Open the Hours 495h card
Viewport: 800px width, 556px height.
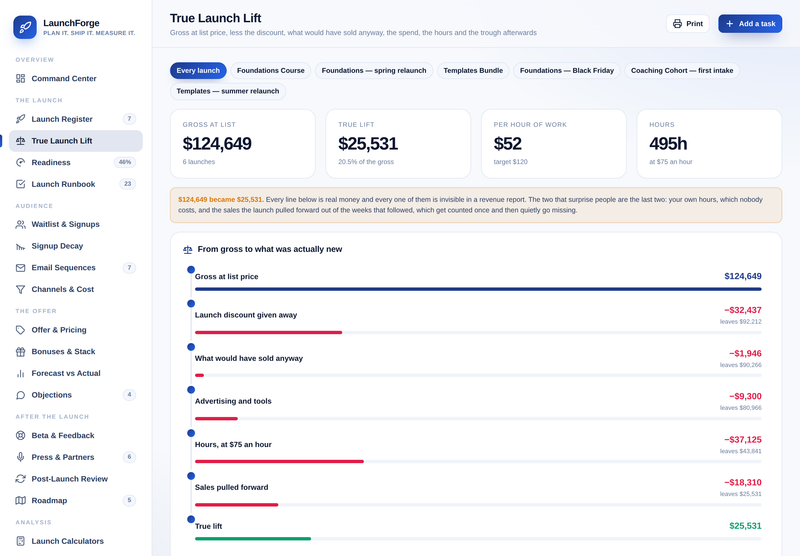709,144
